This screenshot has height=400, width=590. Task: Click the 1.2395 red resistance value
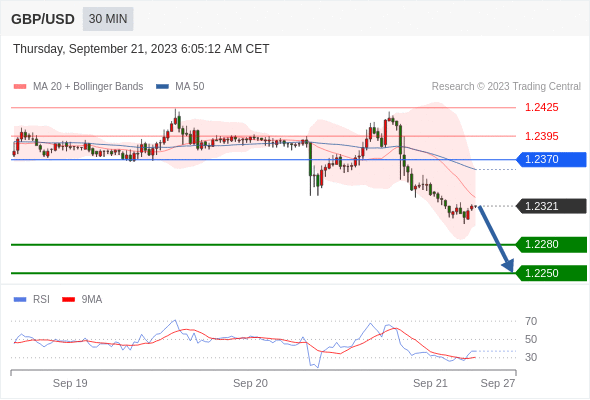(x=541, y=136)
